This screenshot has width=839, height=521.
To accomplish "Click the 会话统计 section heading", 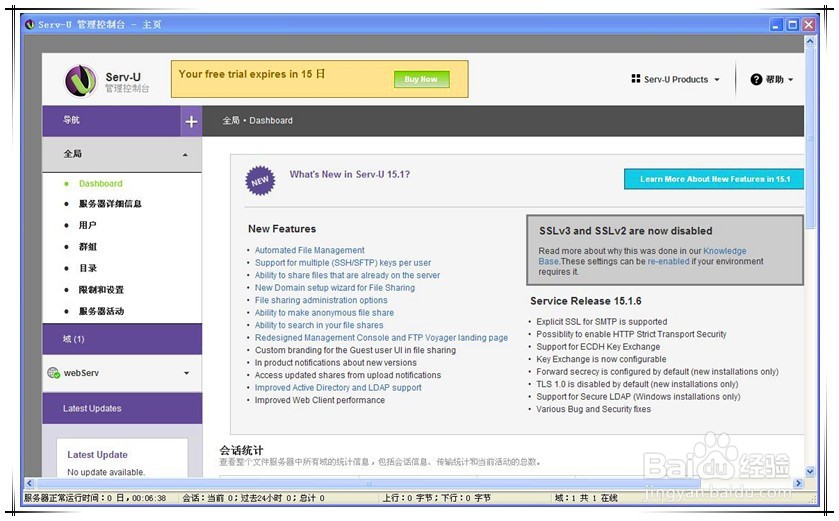I will point(241,450).
